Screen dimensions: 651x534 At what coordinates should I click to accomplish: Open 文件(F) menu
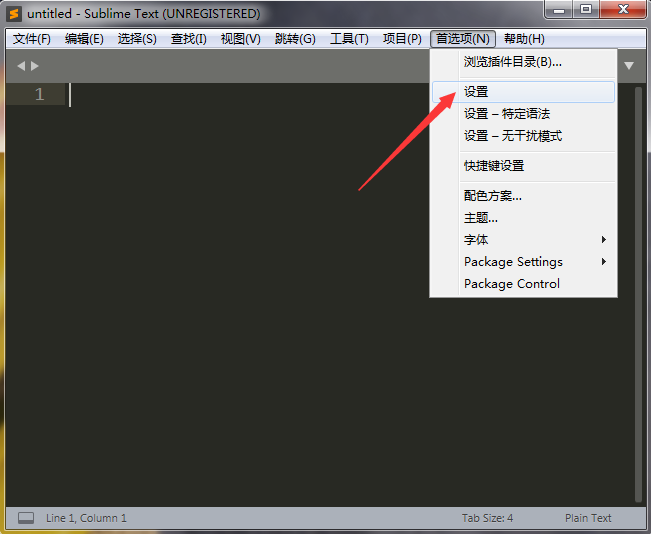(32, 39)
